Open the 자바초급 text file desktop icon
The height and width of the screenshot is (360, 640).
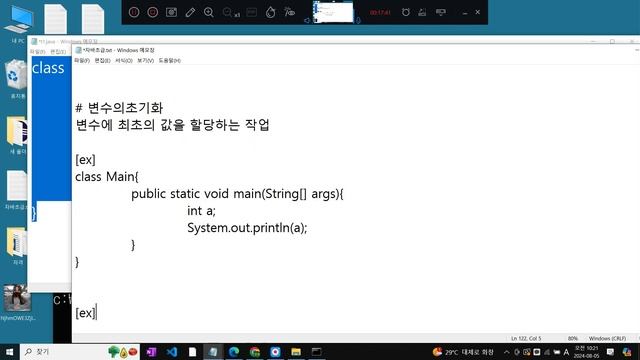[x=16, y=190]
